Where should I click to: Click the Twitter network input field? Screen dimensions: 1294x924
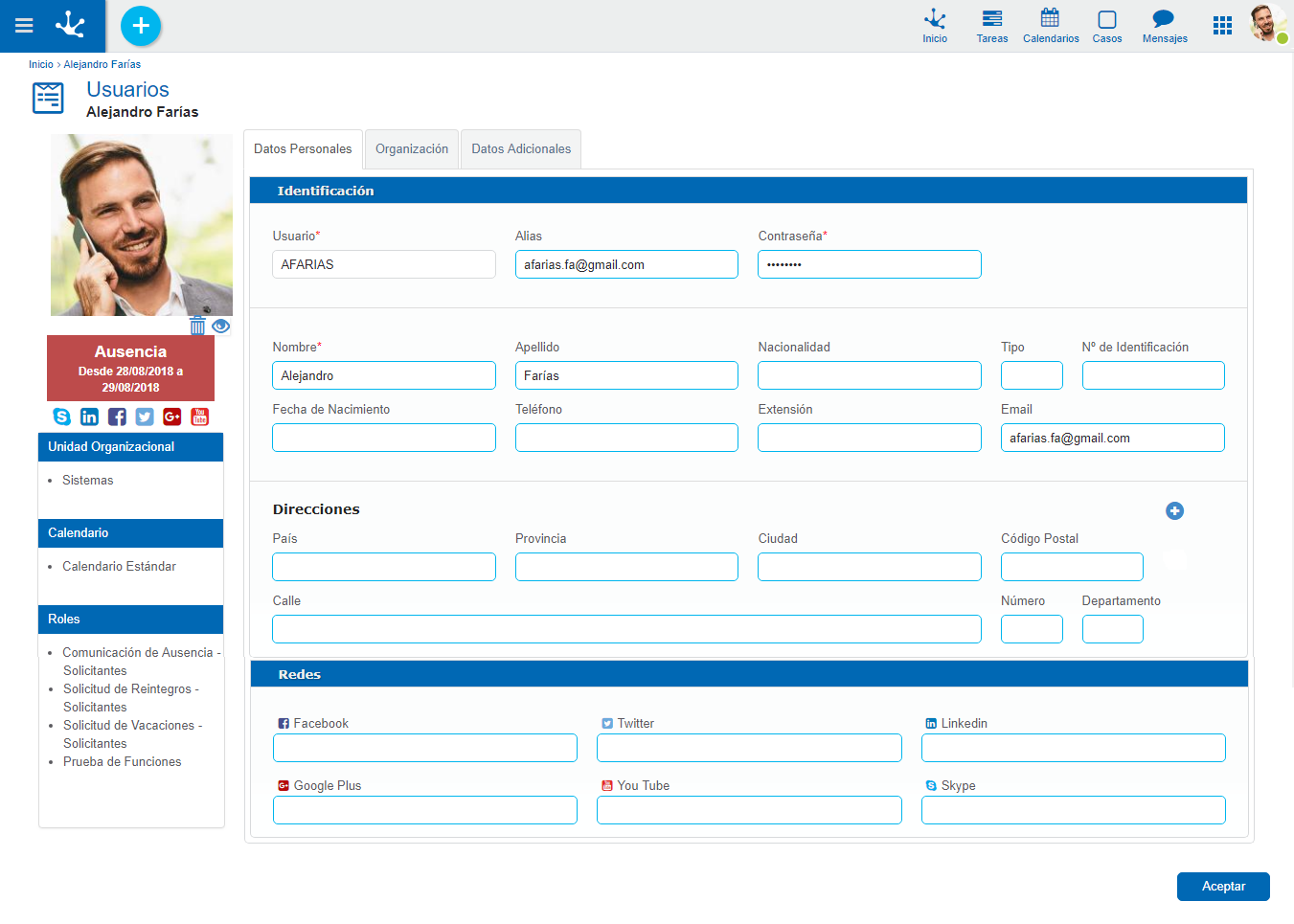tap(749, 748)
